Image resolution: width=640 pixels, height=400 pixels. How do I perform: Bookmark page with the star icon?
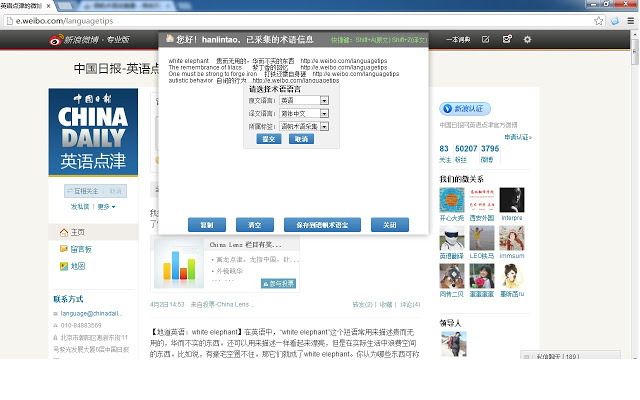click(x=598, y=21)
